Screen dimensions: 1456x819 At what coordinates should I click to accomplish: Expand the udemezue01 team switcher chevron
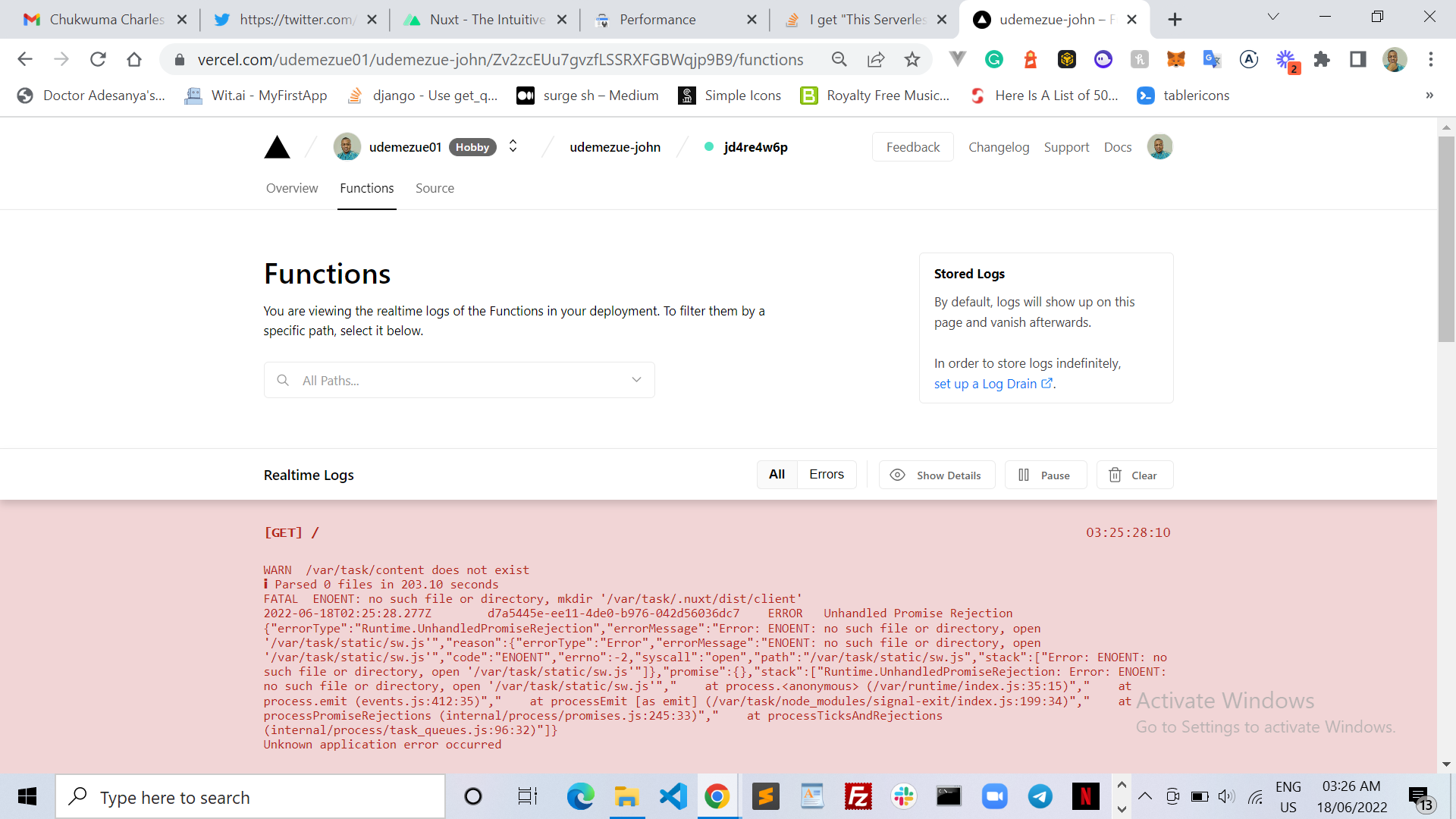pos(513,146)
